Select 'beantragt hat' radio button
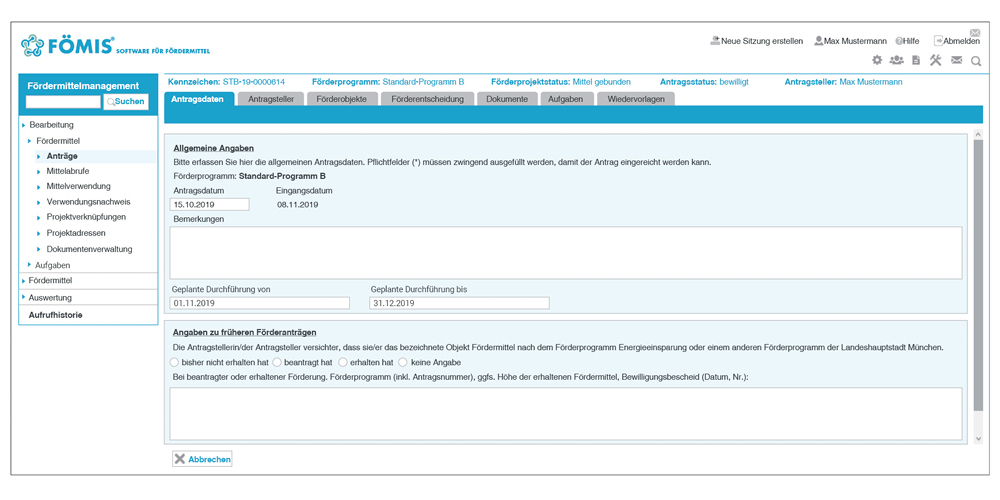This screenshot has width=1000, height=500. coord(277,362)
